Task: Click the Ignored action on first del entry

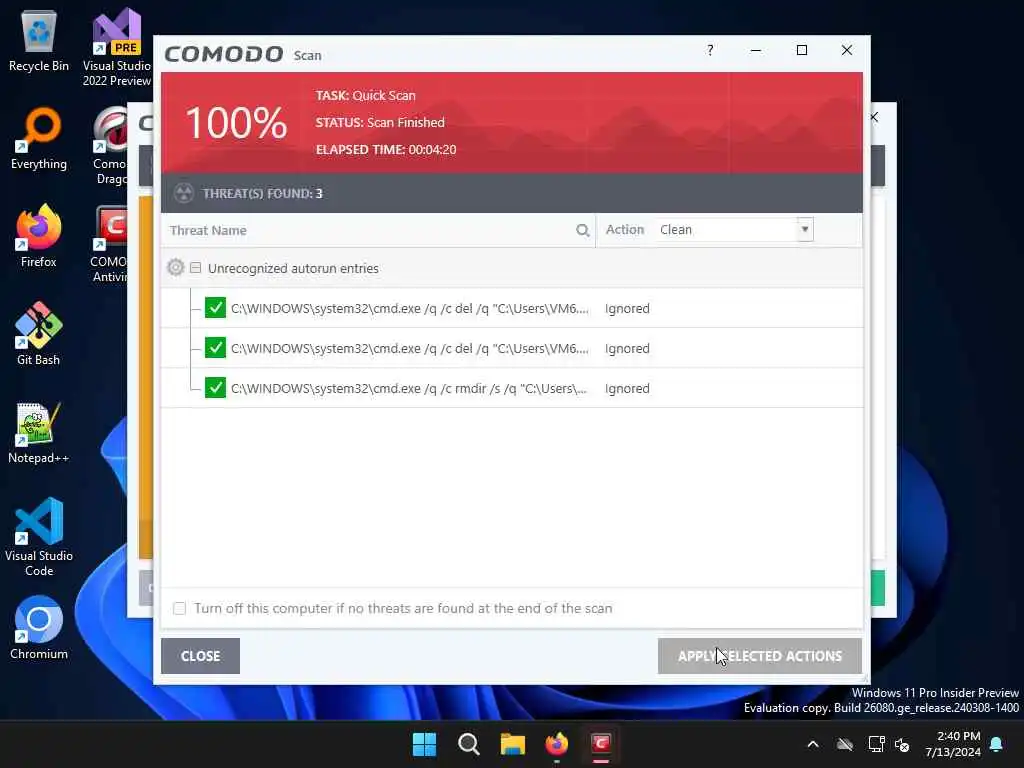Action: coord(627,308)
